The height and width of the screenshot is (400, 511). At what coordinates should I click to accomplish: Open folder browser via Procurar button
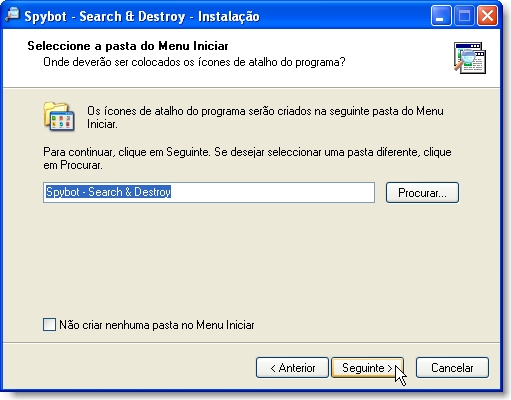tap(422, 193)
